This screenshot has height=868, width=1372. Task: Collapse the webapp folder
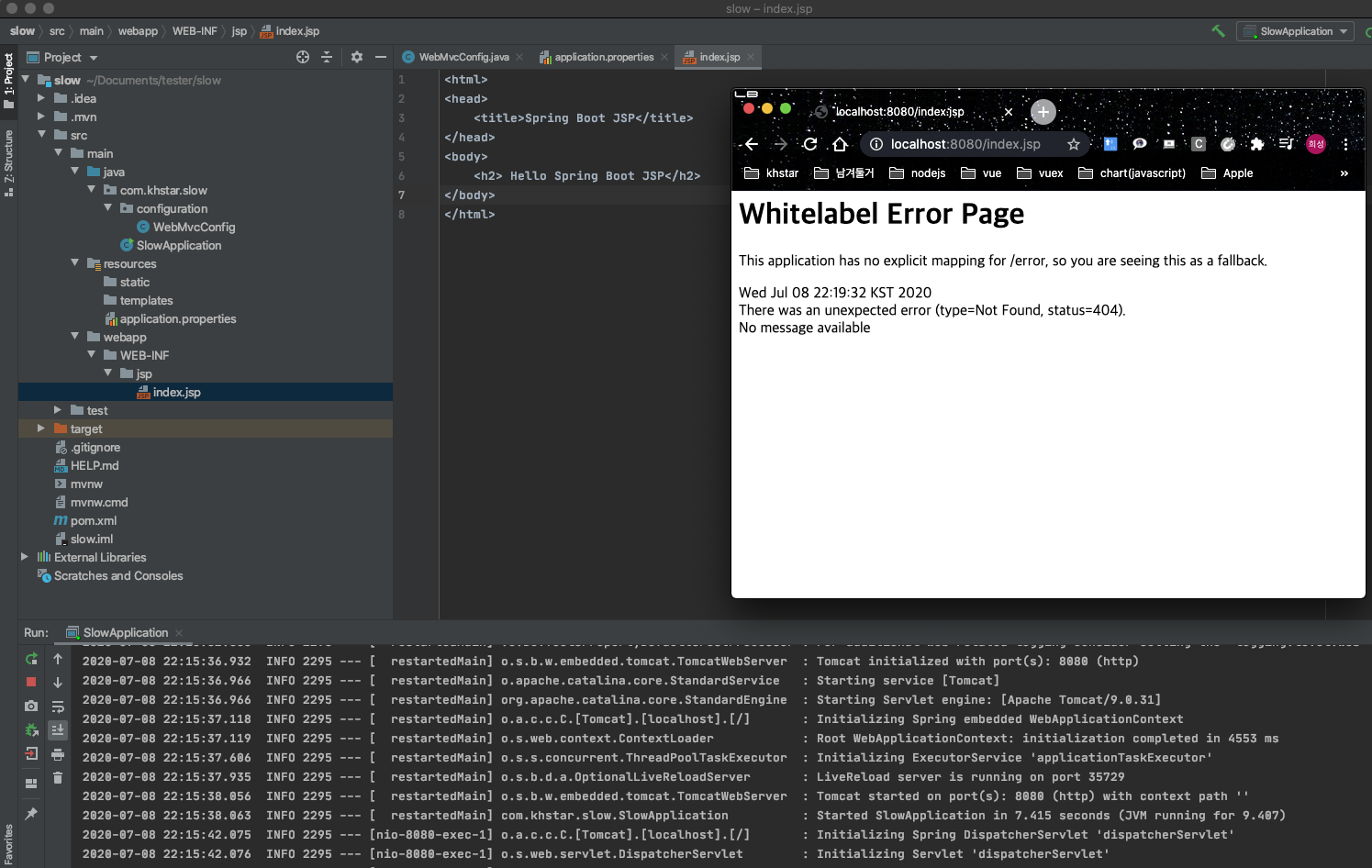tap(75, 337)
